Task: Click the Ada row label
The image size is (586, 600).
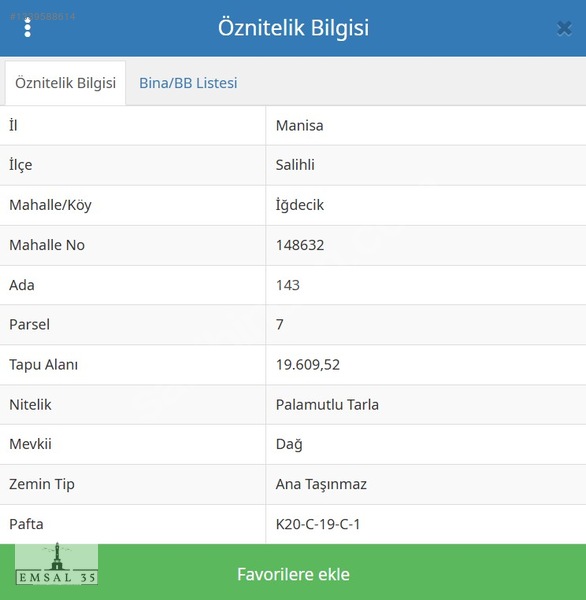Action: pyautogui.click(x=22, y=285)
